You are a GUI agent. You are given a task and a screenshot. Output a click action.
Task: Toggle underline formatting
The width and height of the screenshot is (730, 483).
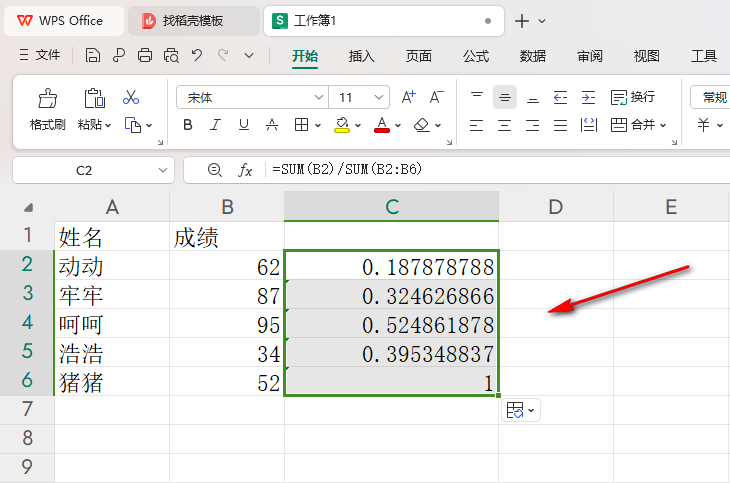pyautogui.click(x=243, y=125)
